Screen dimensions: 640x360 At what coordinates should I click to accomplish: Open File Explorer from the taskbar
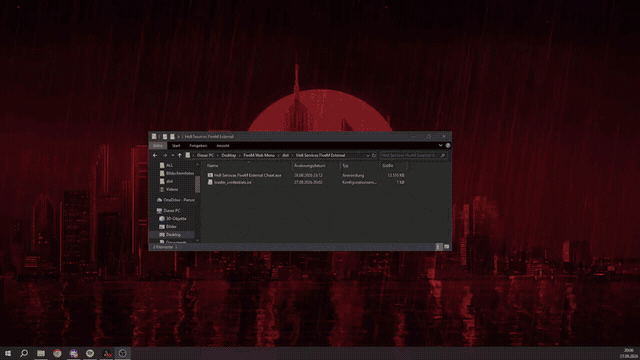point(41,353)
